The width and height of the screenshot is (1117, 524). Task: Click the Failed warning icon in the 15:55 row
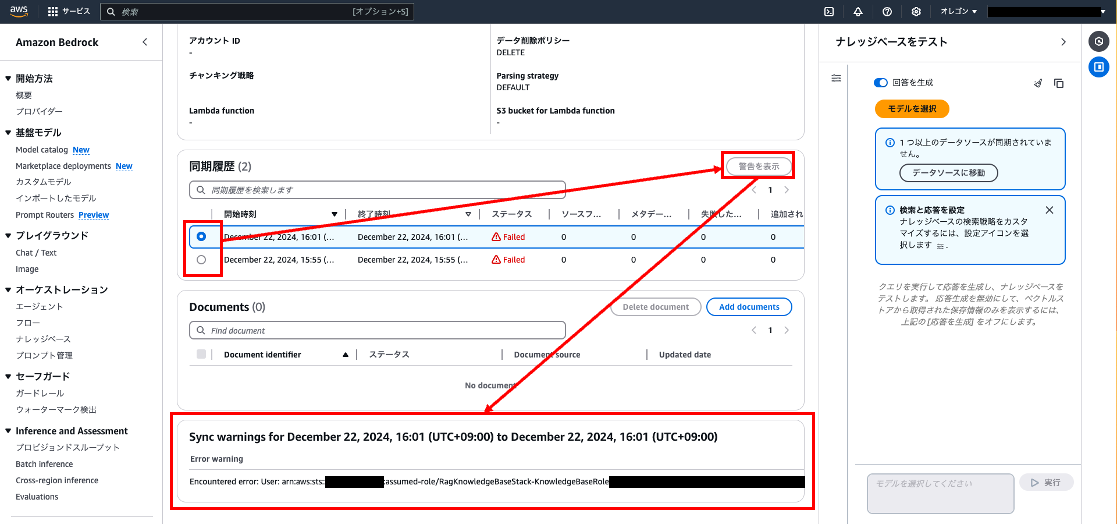[x=497, y=260]
